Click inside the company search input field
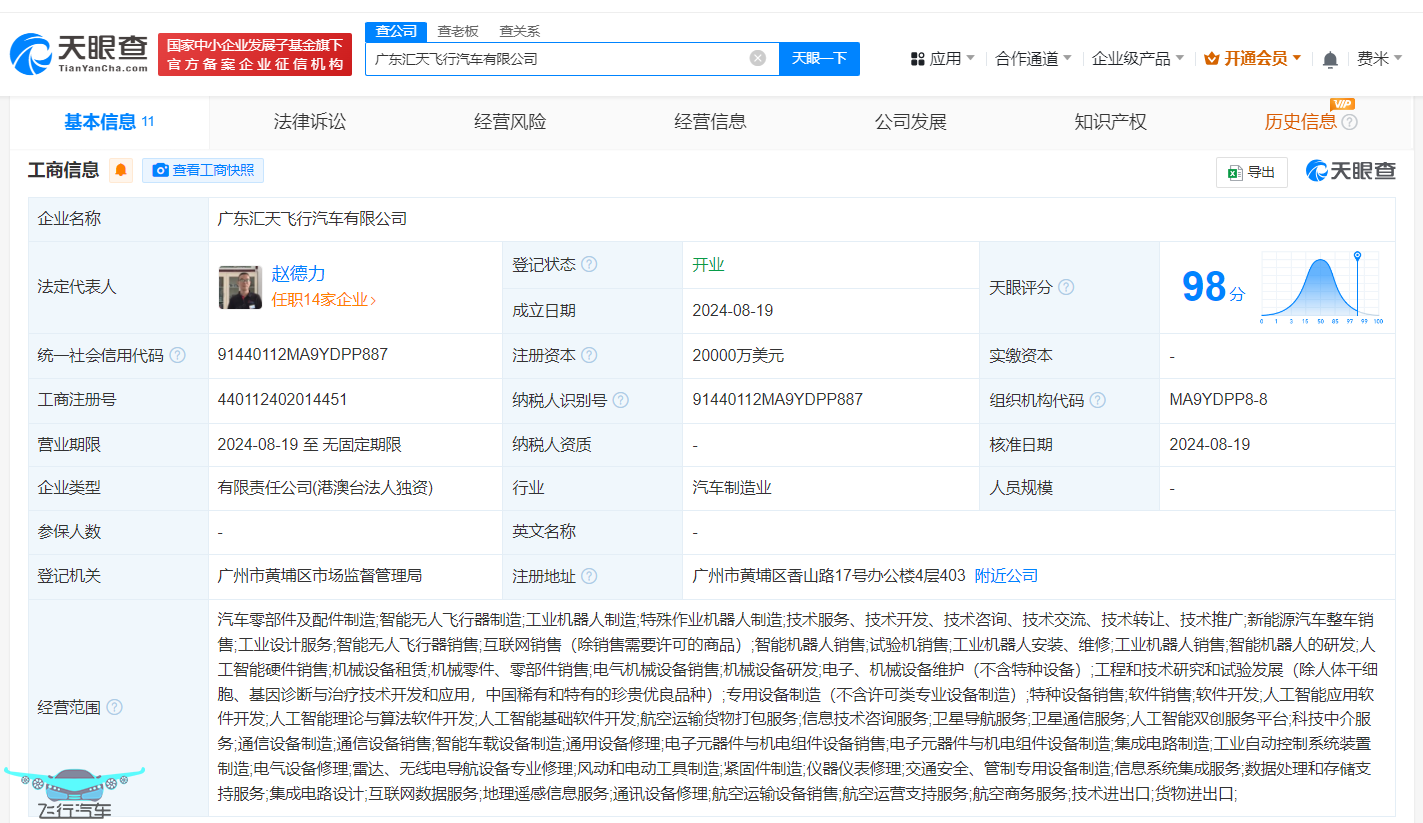 (560, 59)
